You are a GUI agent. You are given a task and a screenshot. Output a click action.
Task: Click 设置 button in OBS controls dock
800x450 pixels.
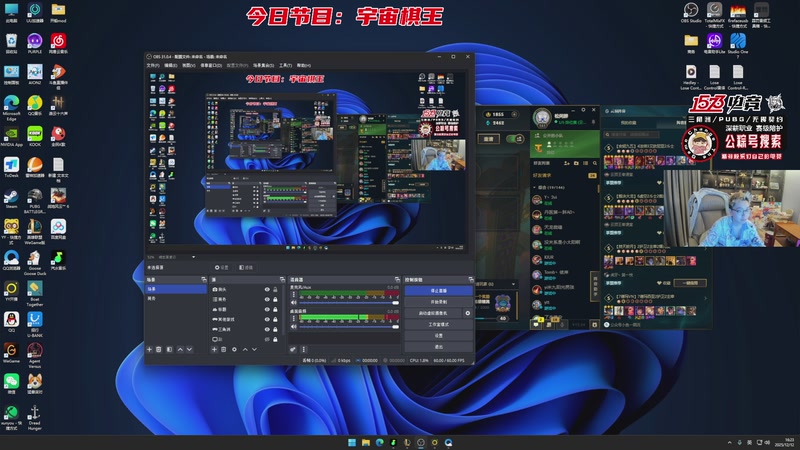click(438, 336)
